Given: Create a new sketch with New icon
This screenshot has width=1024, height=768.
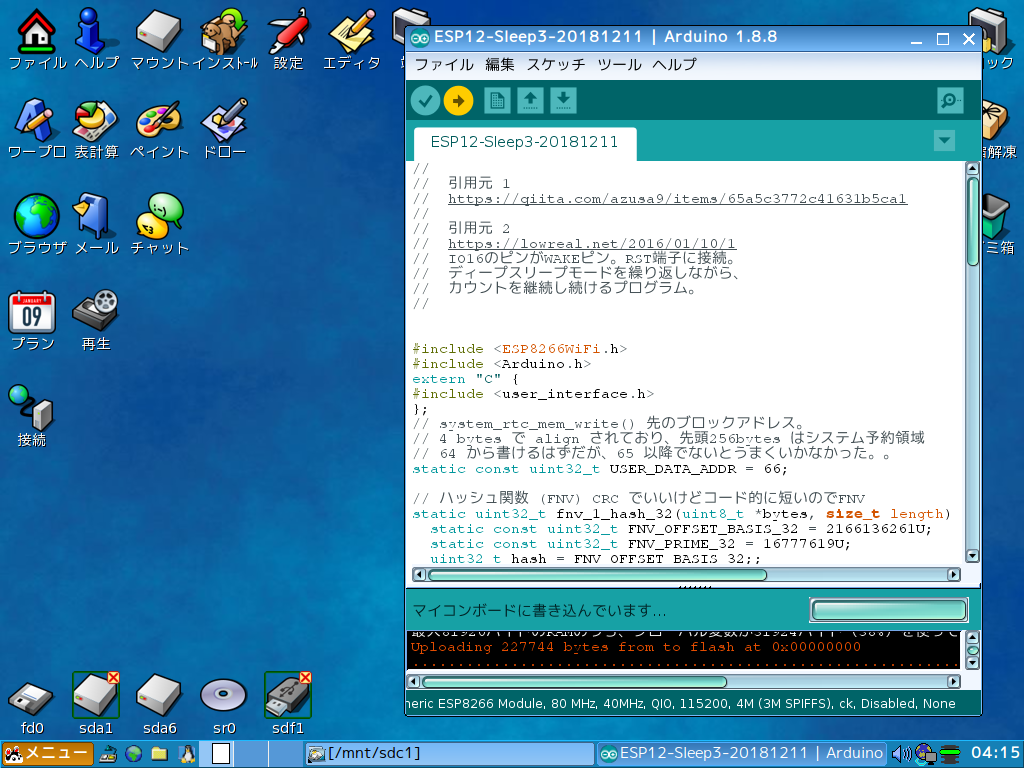Looking at the screenshot, I should tap(497, 101).
